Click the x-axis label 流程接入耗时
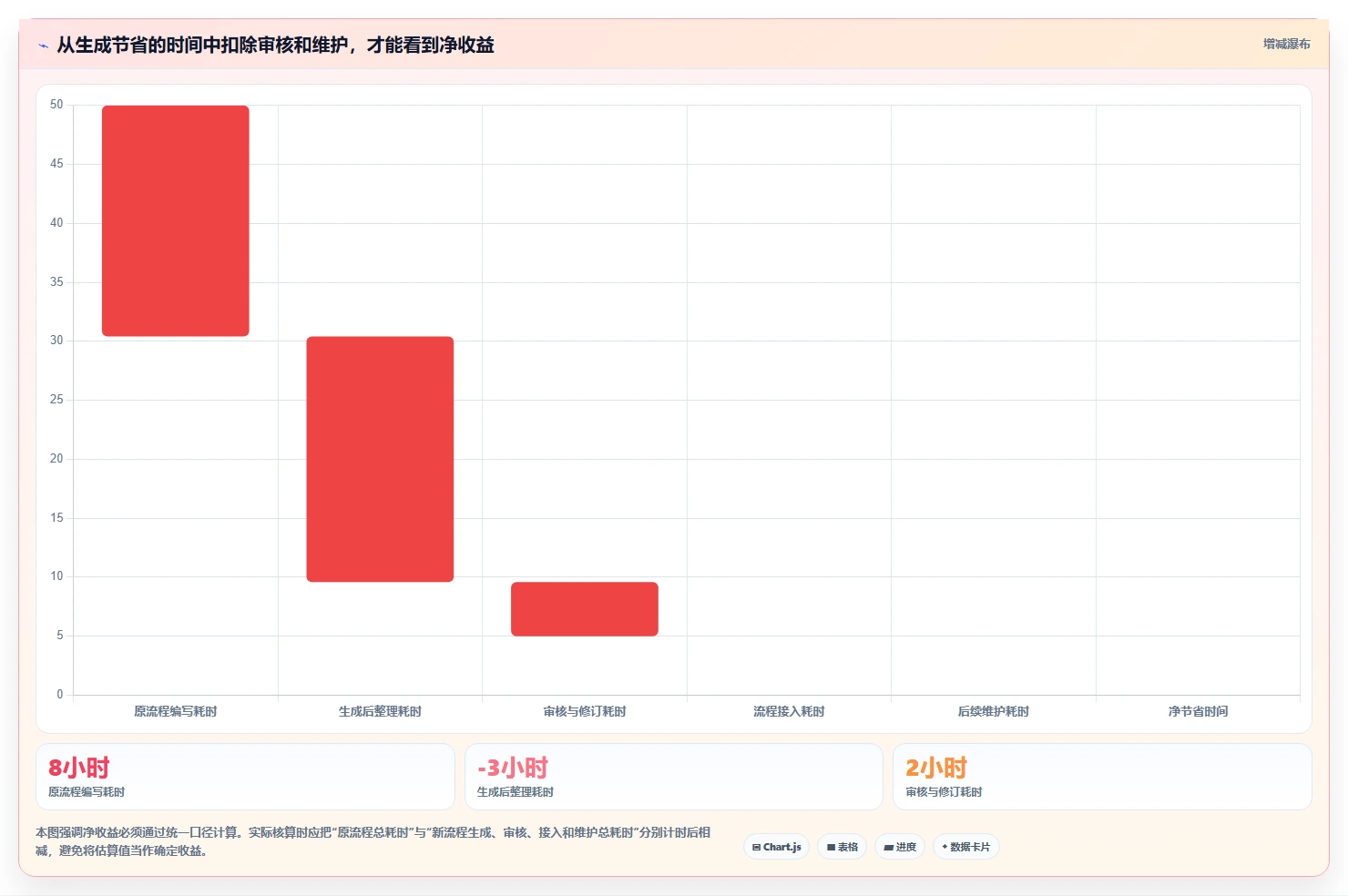The height and width of the screenshot is (896, 1348). pos(789,711)
